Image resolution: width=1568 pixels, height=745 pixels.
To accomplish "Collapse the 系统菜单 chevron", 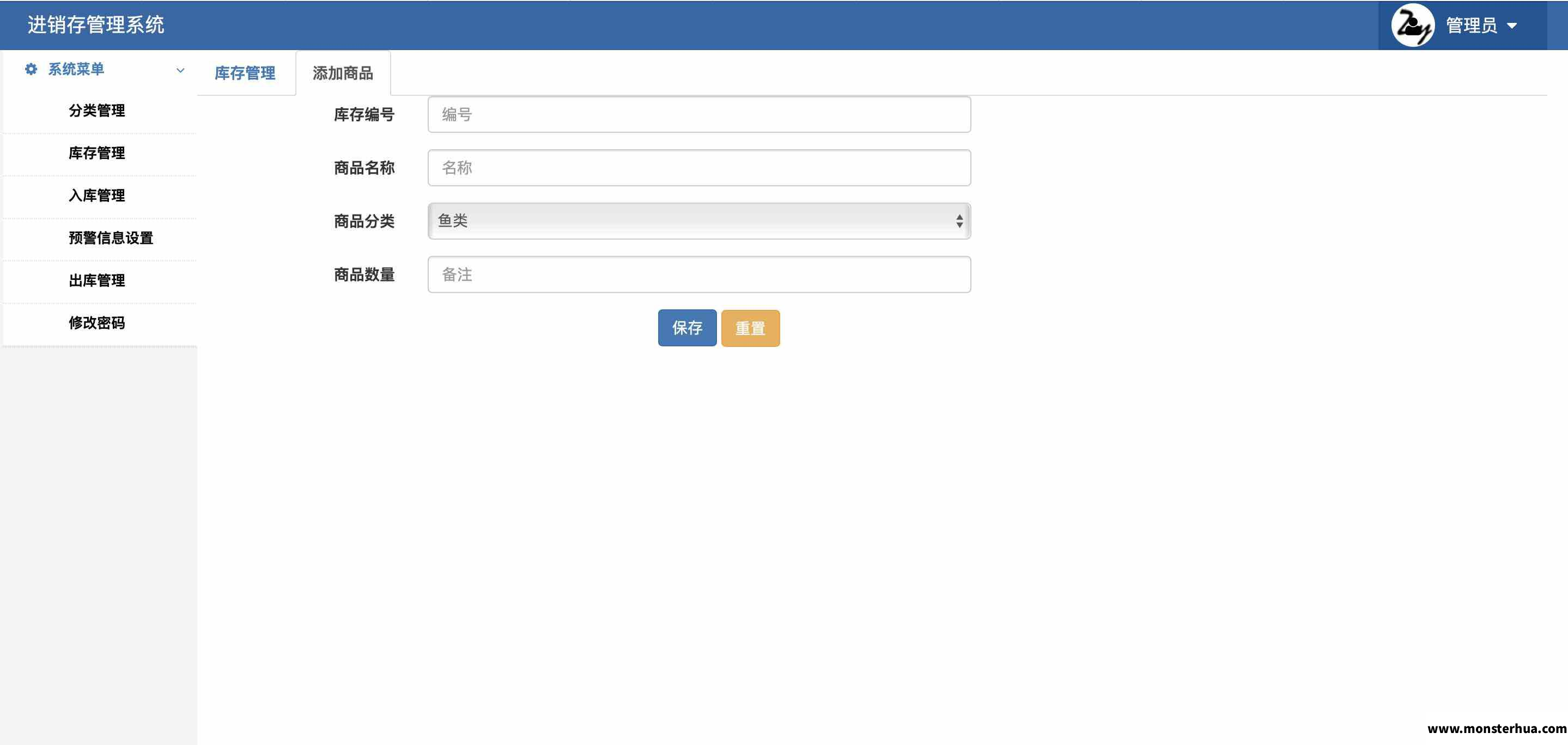I will coord(180,70).
